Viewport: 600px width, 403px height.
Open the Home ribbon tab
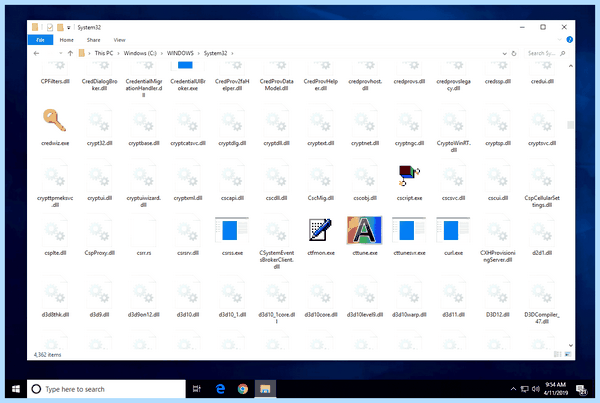(x=67, y=40)
